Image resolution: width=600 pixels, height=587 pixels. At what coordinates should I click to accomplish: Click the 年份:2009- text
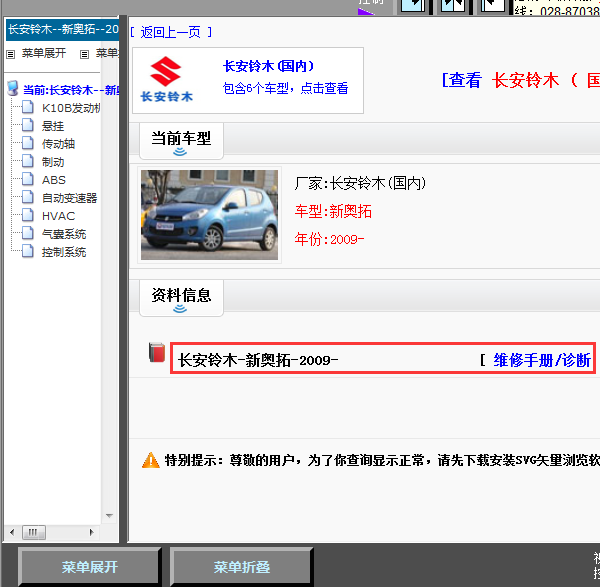click(329, 240)
